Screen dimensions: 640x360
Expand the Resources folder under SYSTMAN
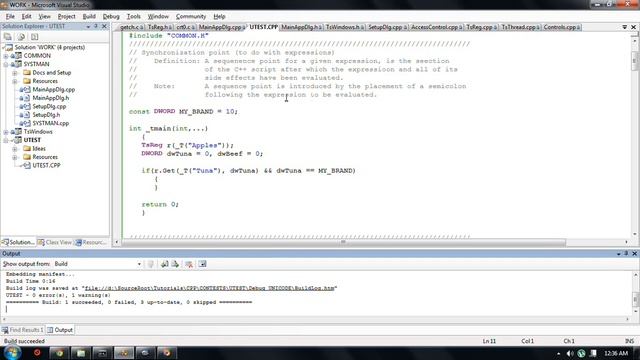15,81
